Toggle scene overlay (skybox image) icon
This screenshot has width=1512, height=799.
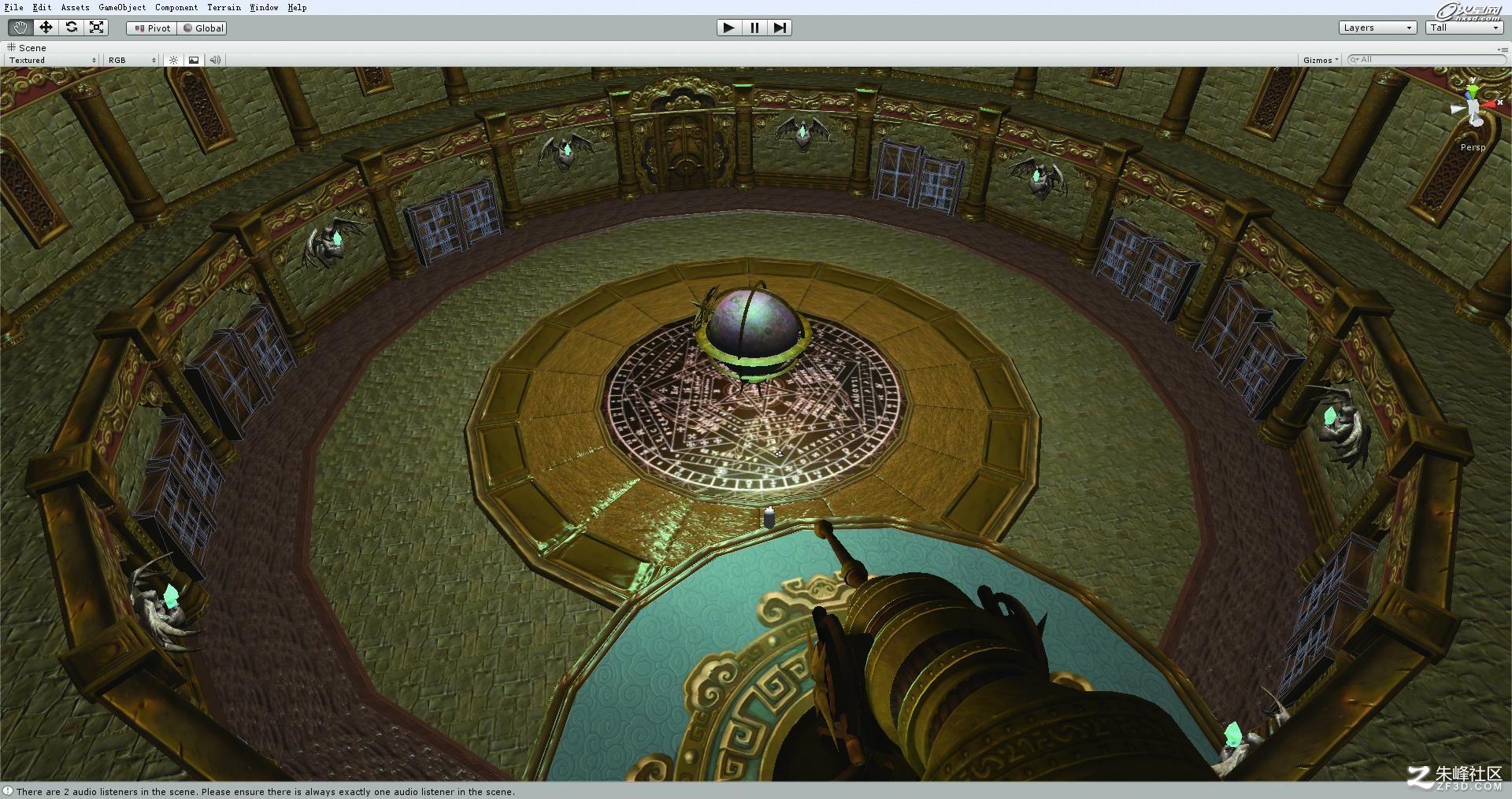(x=194, y=60)
